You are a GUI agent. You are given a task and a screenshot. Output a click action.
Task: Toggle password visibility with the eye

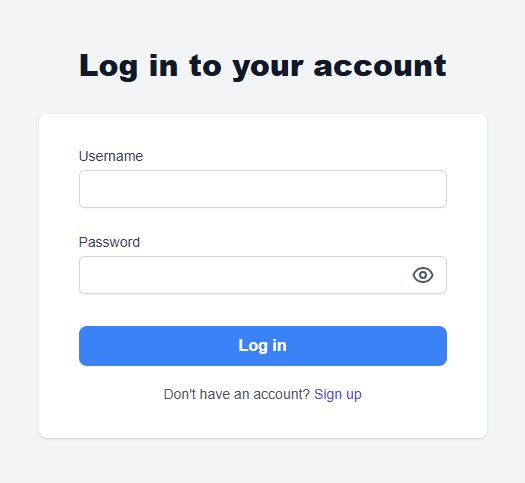point(423,275)
